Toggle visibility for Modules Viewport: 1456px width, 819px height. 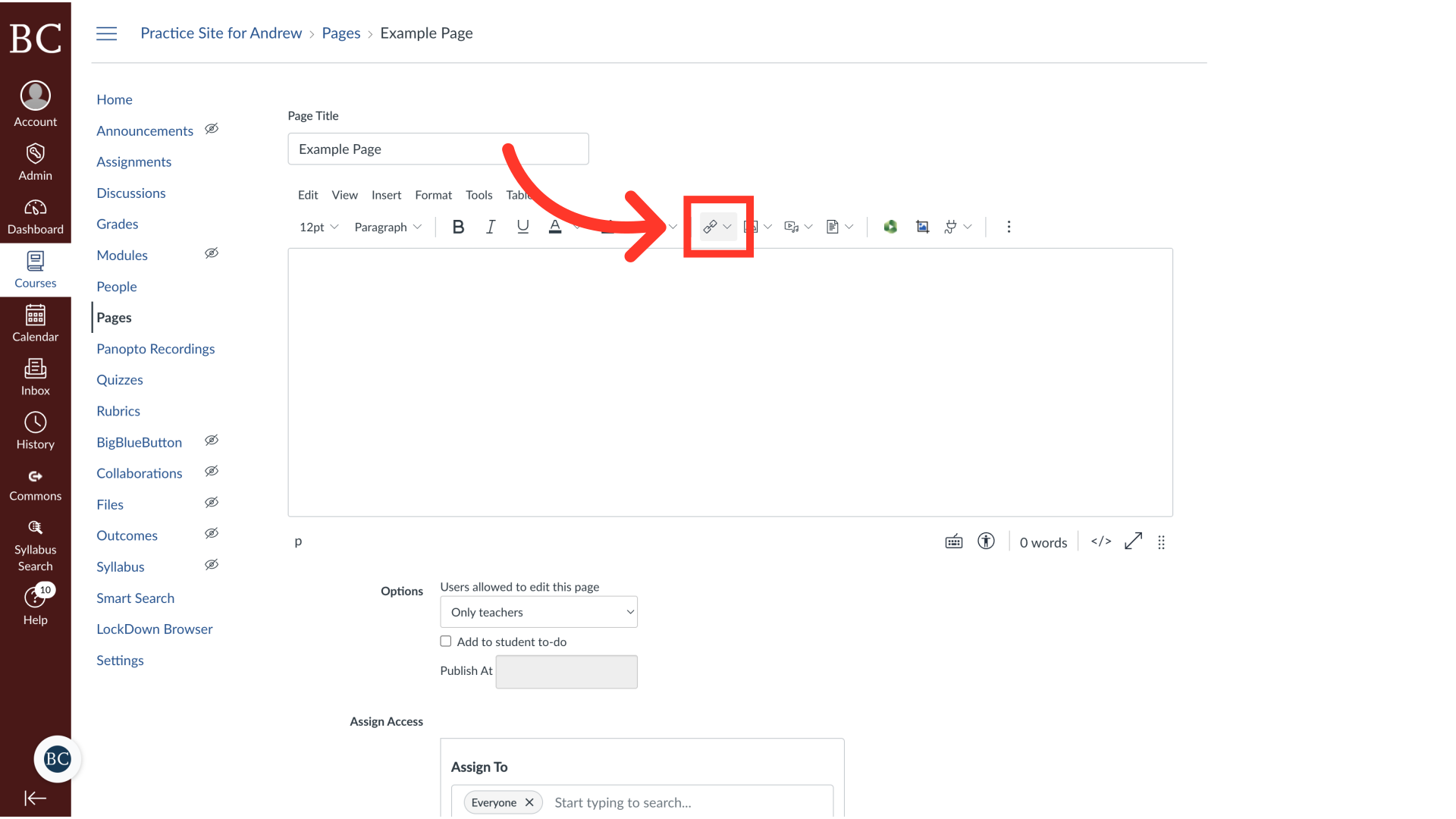211,254
